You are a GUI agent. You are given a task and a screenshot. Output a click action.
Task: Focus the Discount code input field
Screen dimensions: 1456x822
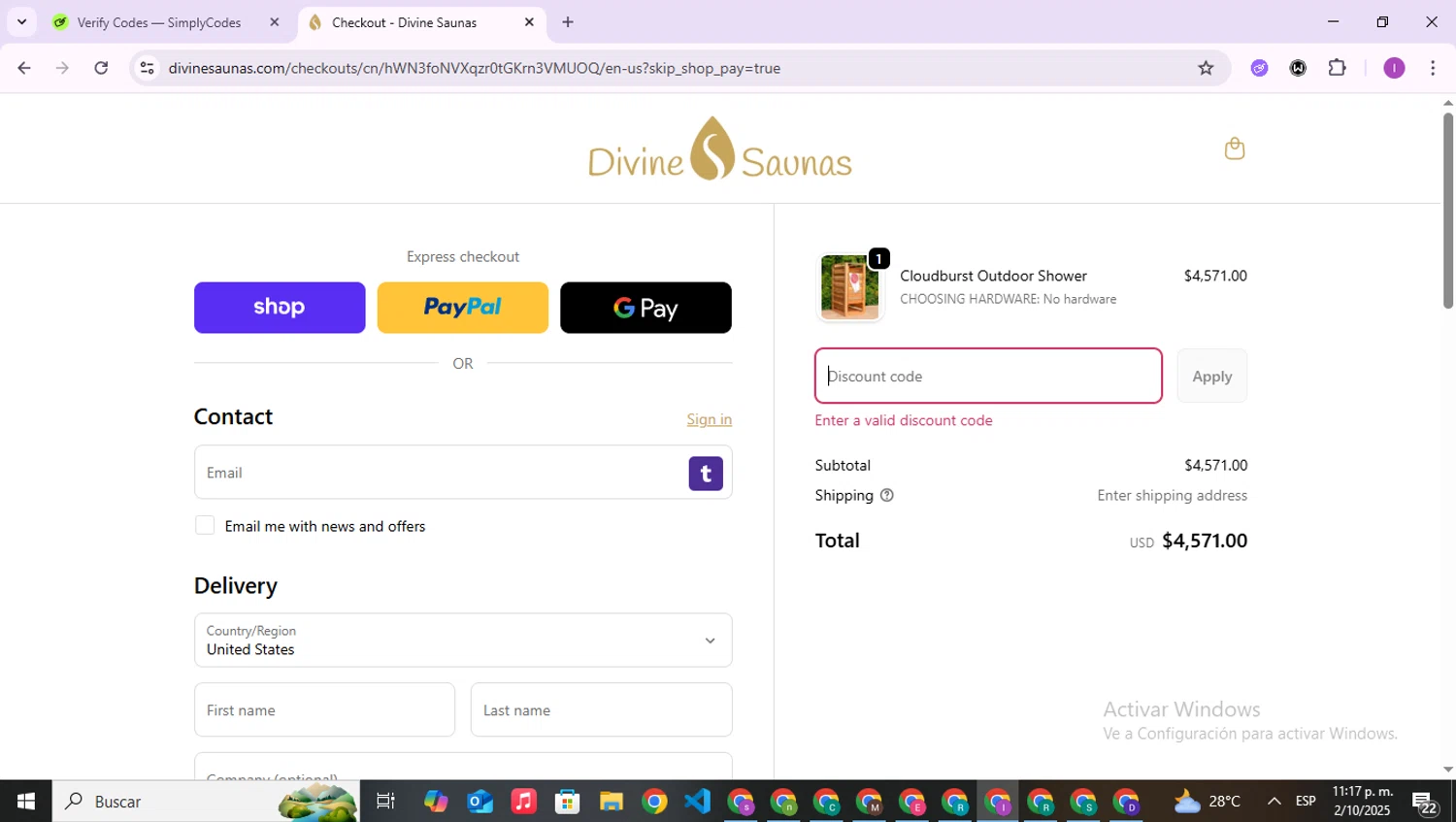[x=988, y=376]
